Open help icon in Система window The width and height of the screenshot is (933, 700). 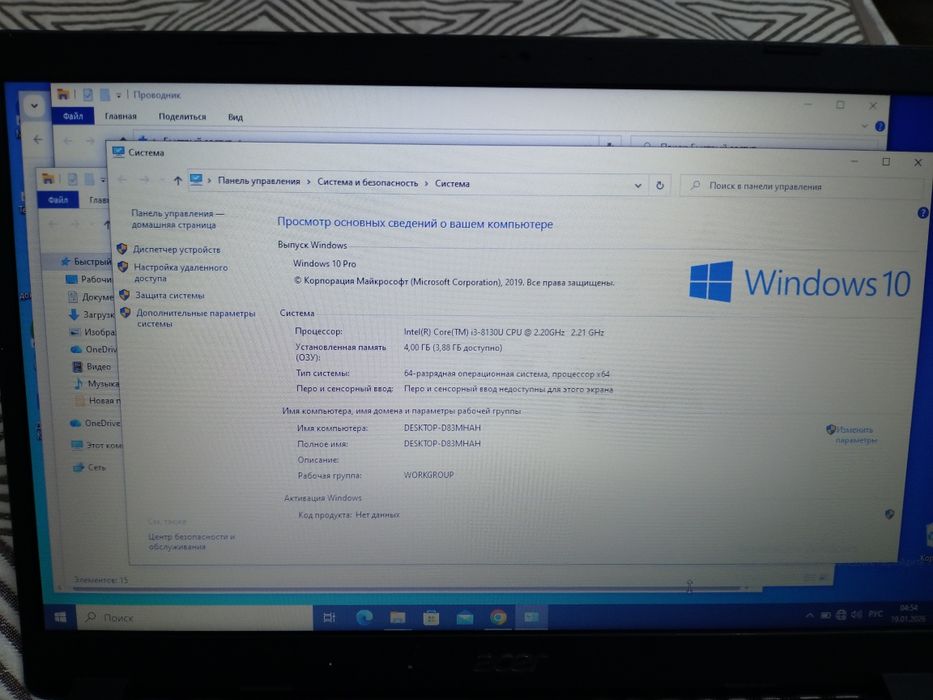[x=923, y=212]
